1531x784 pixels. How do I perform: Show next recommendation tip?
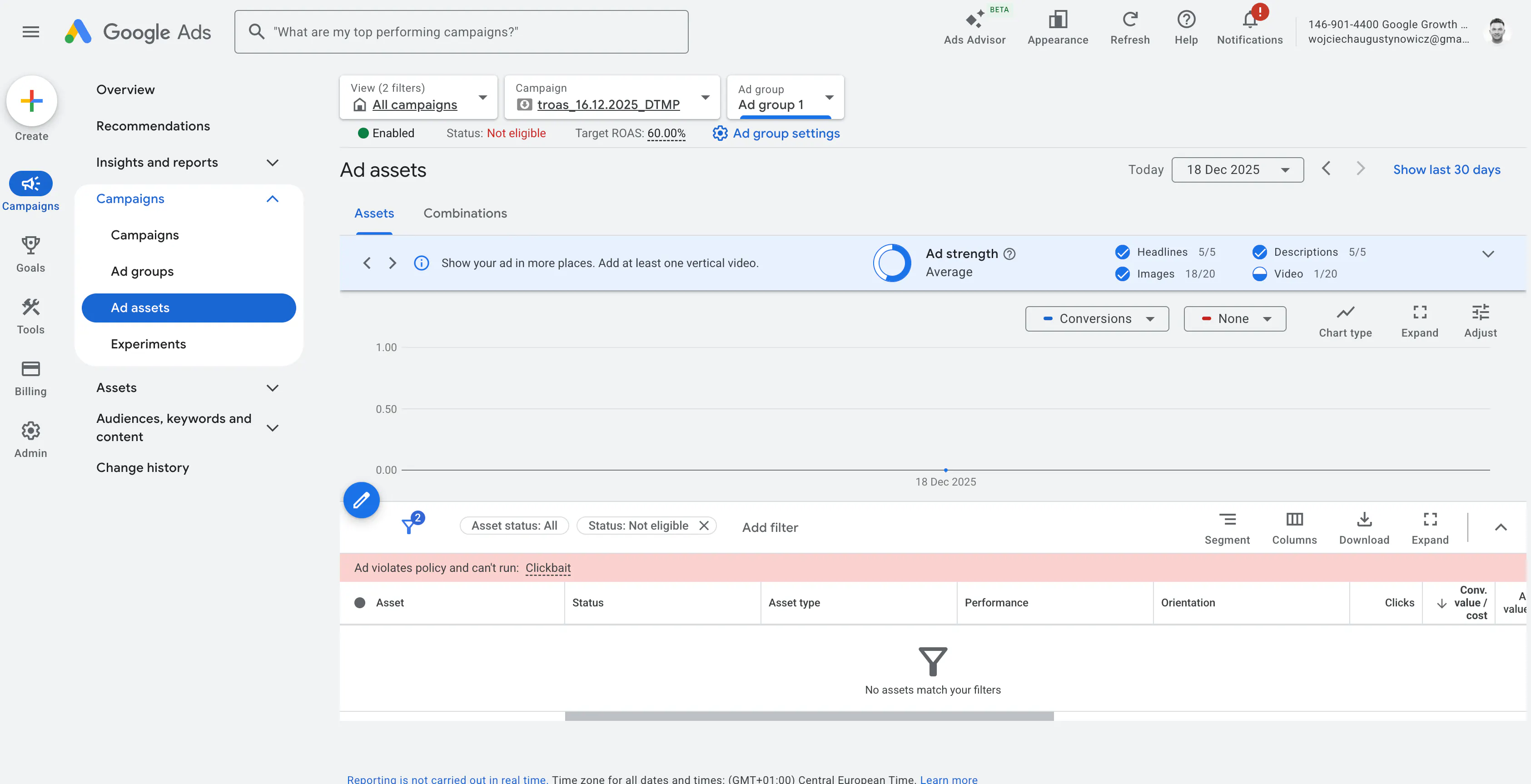click(x=392, y=263)
